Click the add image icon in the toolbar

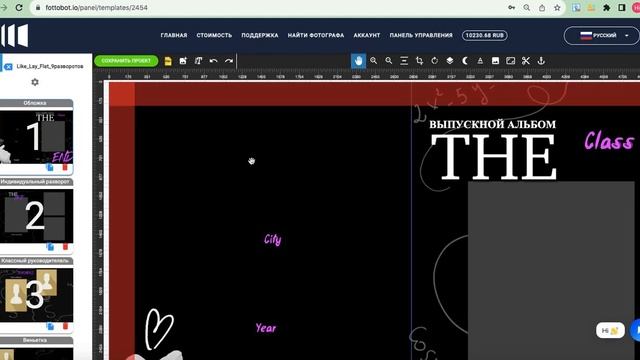click(x=183, y=61)
